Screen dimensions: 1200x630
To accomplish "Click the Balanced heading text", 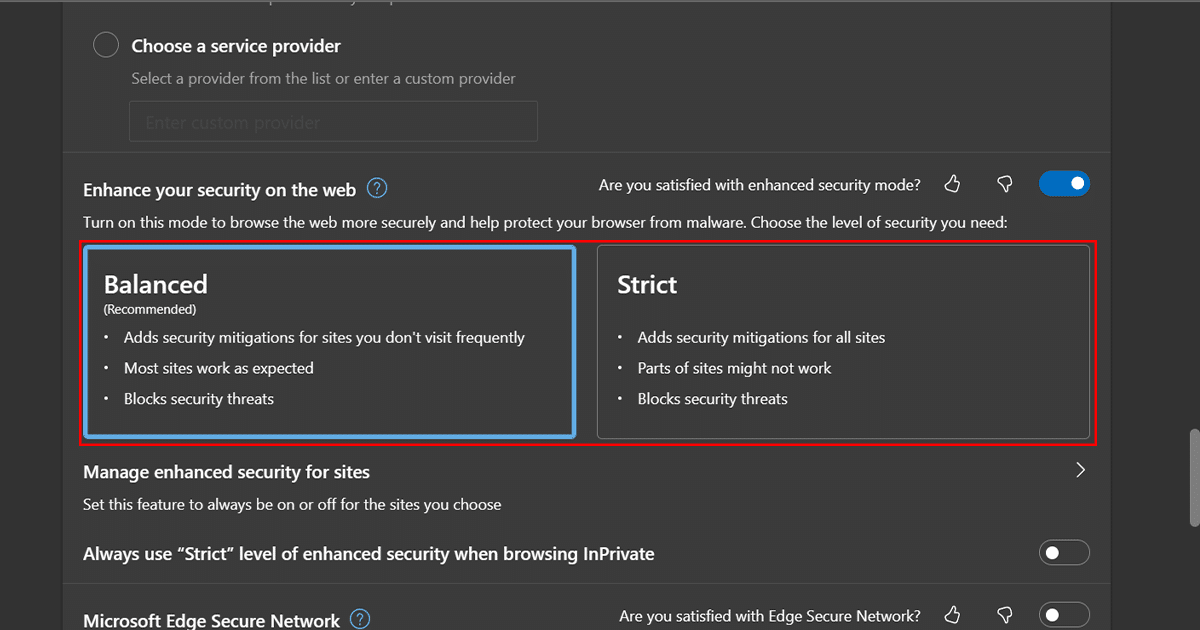I will pos(156,285).
